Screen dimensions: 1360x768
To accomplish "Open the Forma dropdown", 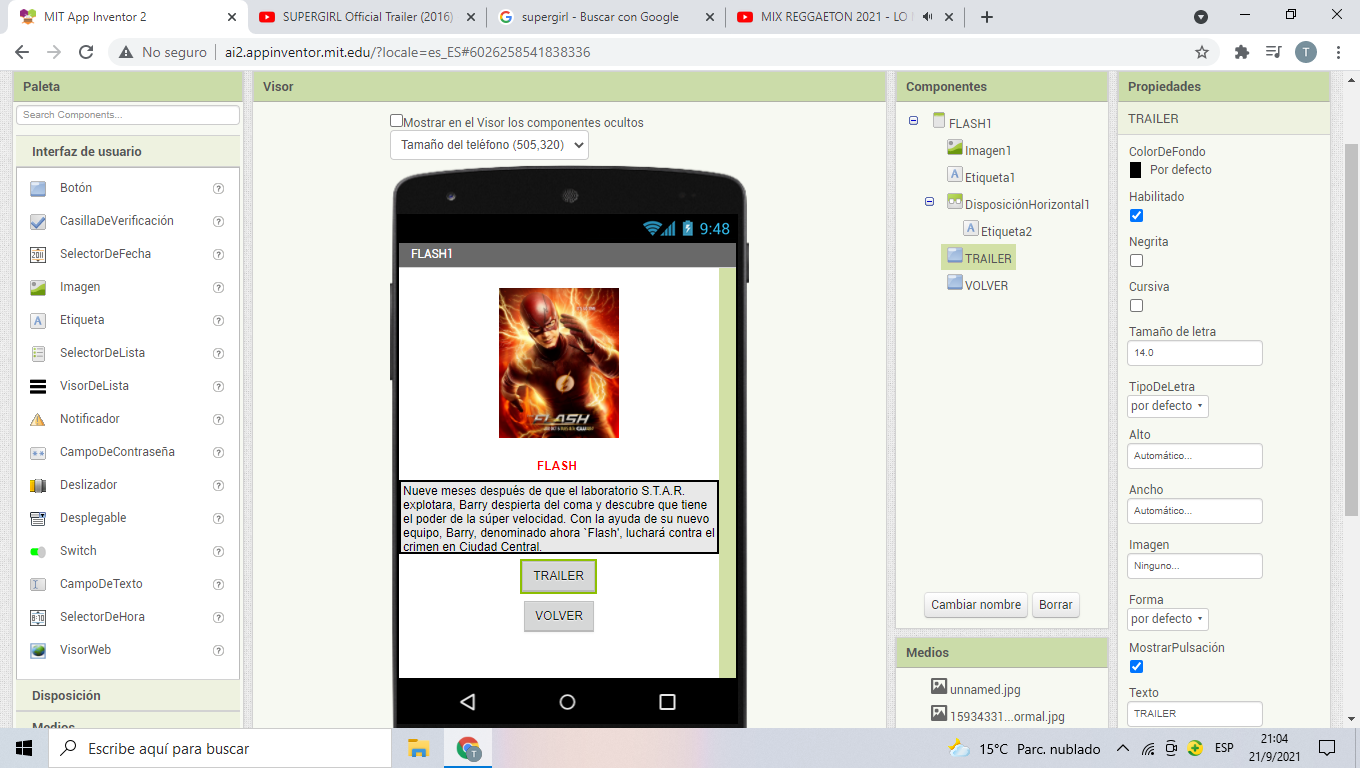I will 1168,619.
